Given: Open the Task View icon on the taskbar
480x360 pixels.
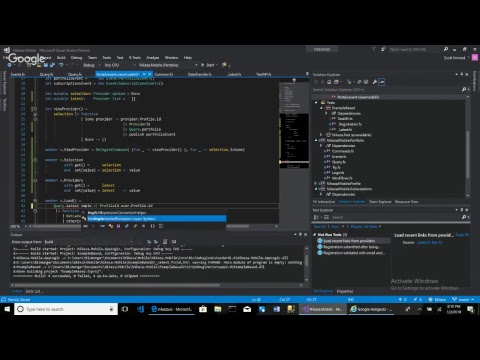Looking at the screenshot, I should pyautogui.click(x=125, y=309).
